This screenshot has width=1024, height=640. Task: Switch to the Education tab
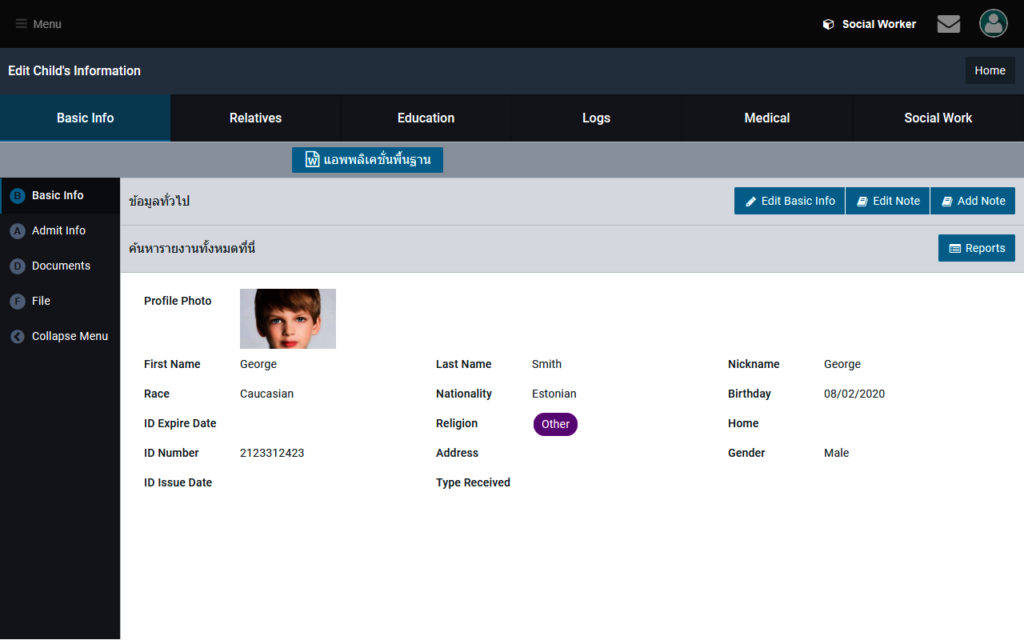click(x=426, y=118)
